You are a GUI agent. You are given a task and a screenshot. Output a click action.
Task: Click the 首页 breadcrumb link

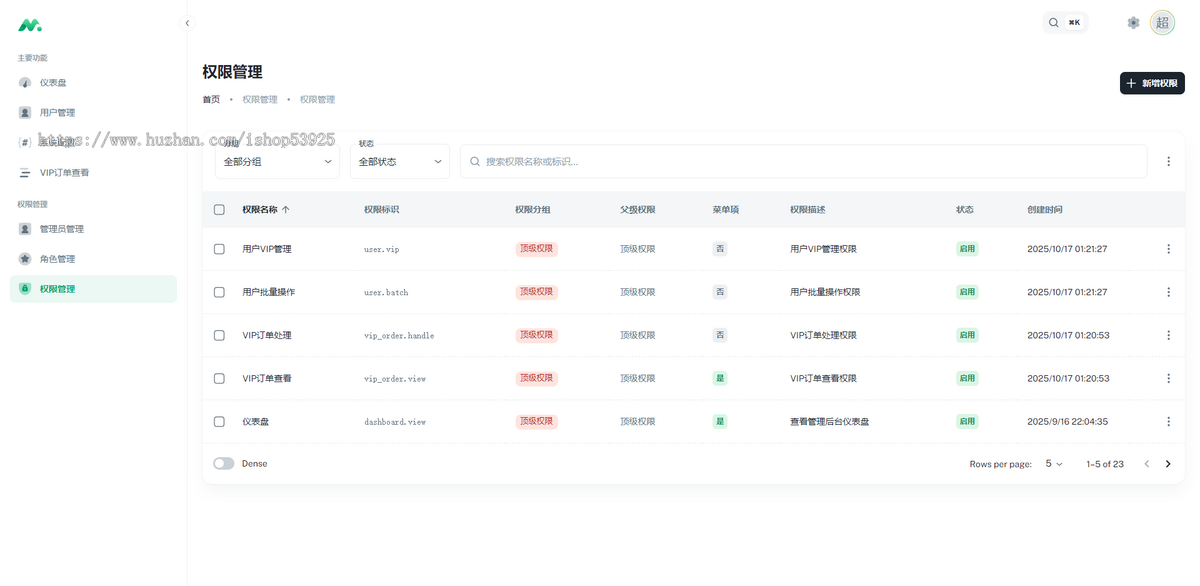coord(211,100)
